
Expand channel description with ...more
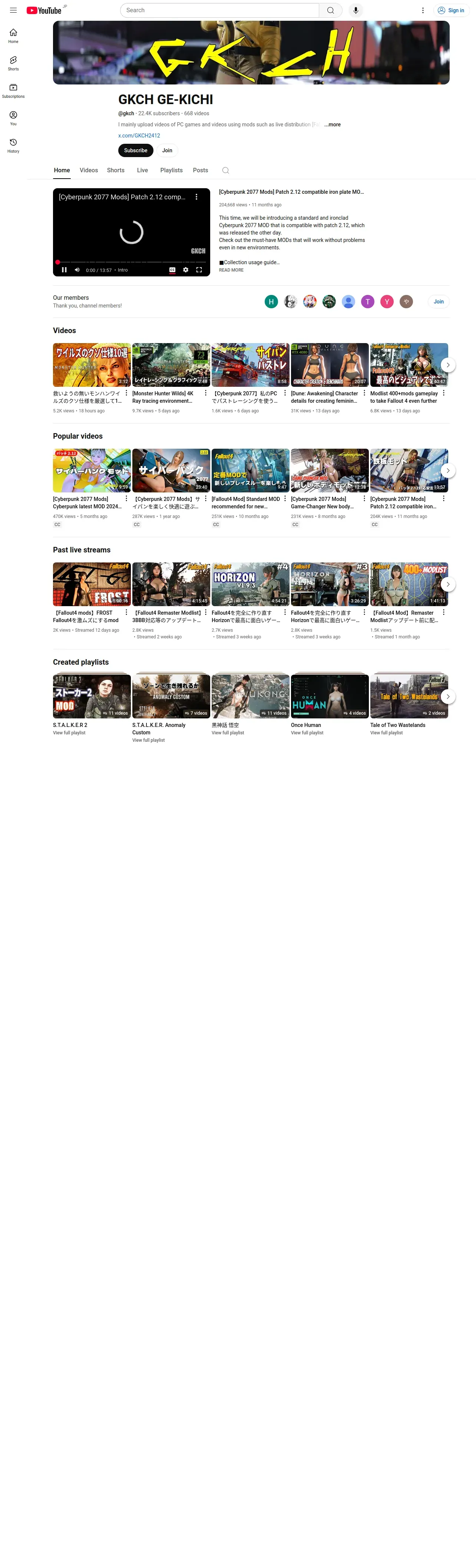coord(333,125)
